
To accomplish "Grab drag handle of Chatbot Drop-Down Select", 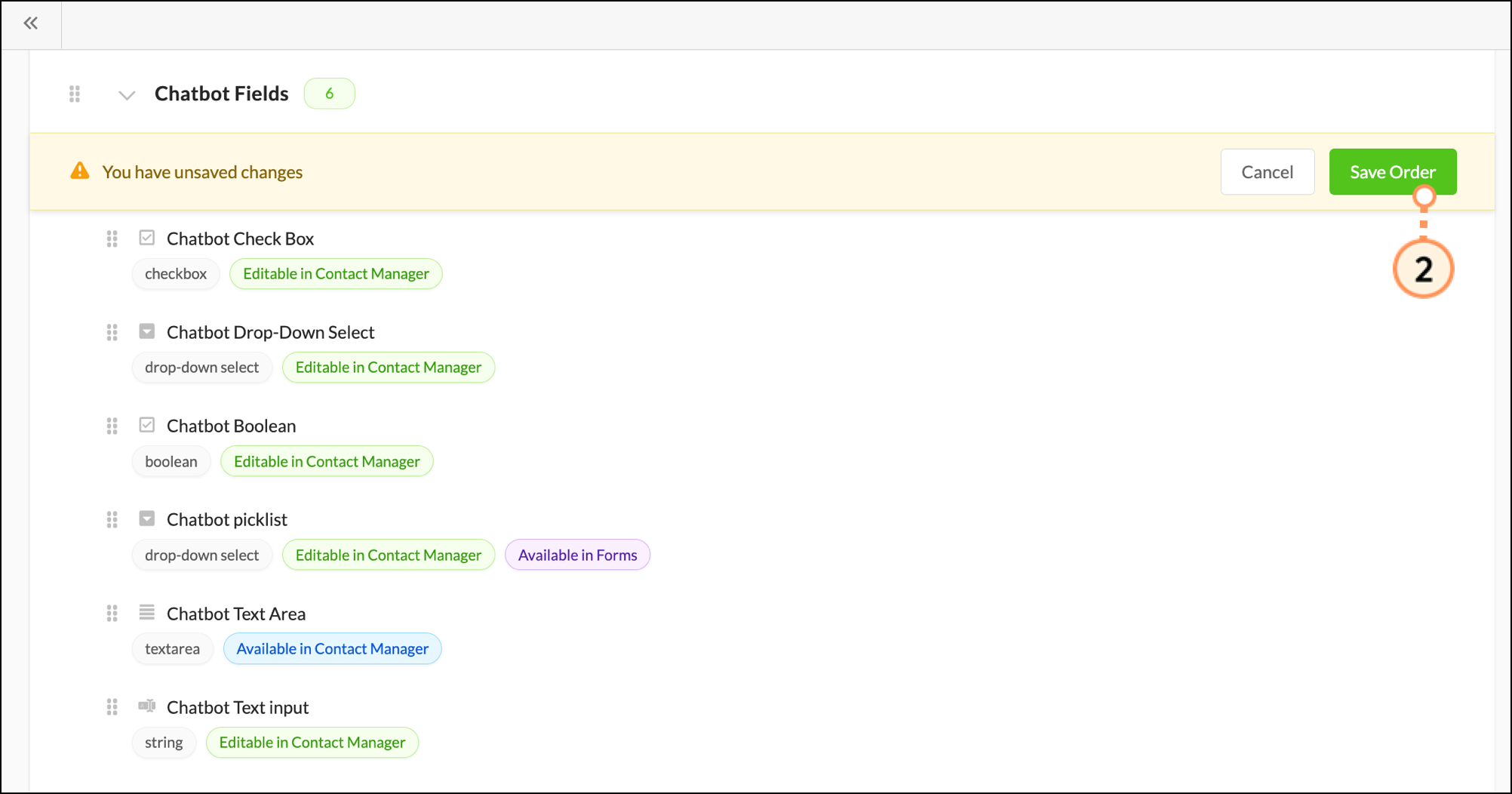I will [112, 333].
